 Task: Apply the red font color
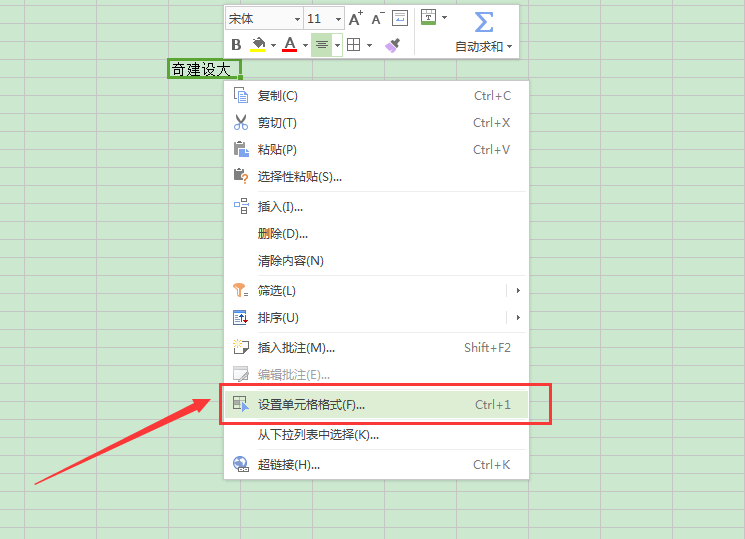tap(289, 45)
